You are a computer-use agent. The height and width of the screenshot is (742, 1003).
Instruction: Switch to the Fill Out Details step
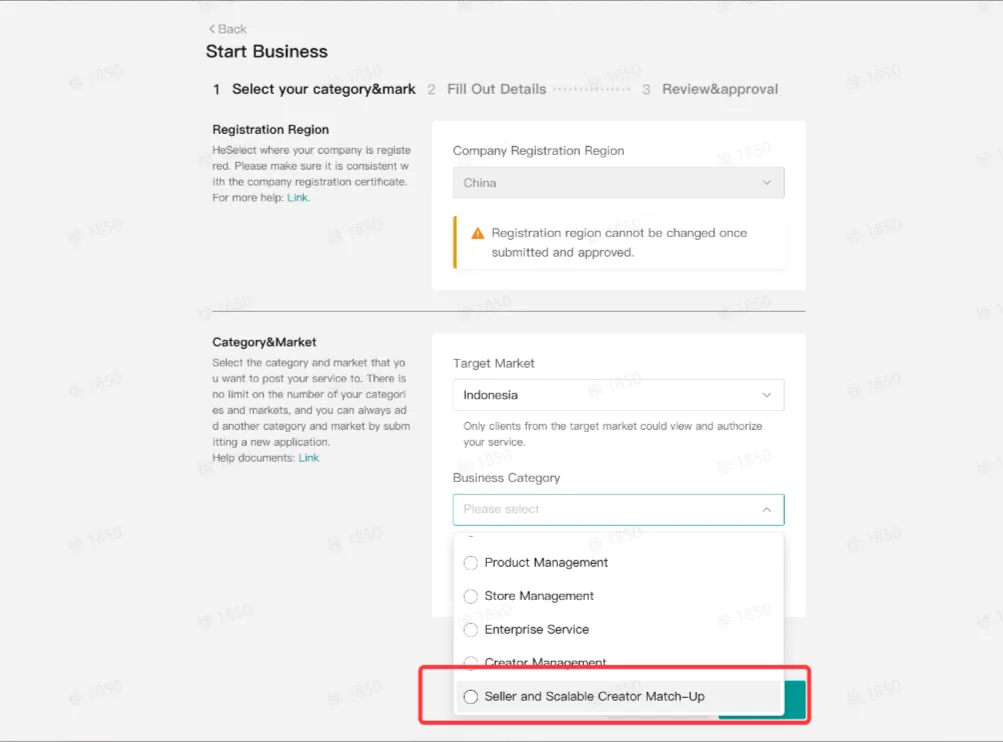[487, 89]
